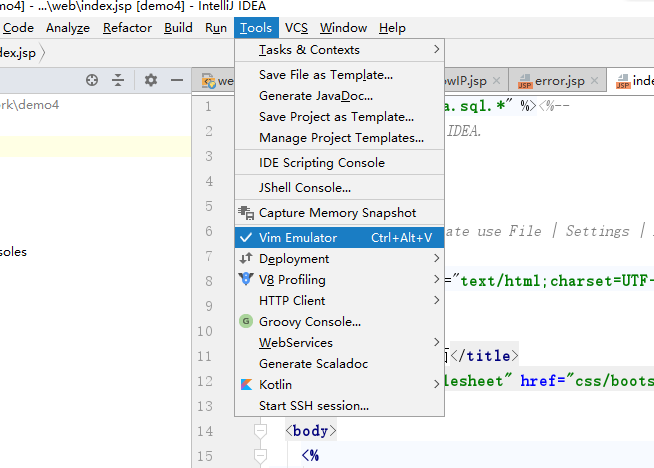Hide the project tool window
The width and height of the screenshot is (654, 468).
[x=177, y=80]
